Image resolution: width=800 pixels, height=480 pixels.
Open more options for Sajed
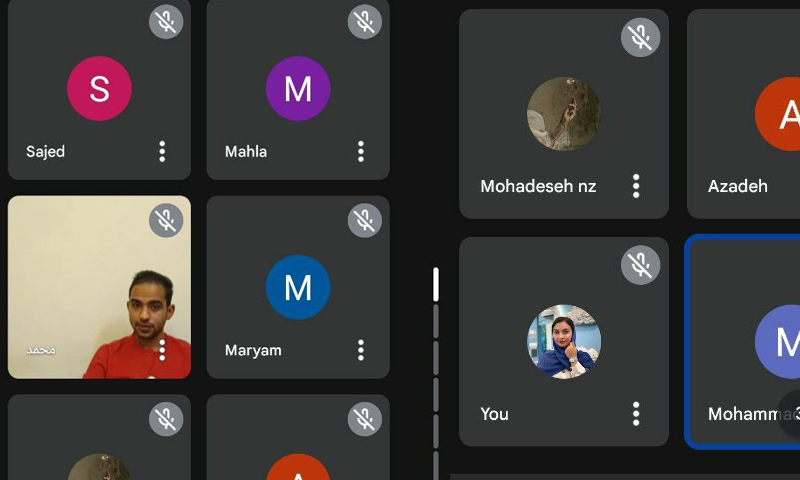162,151
